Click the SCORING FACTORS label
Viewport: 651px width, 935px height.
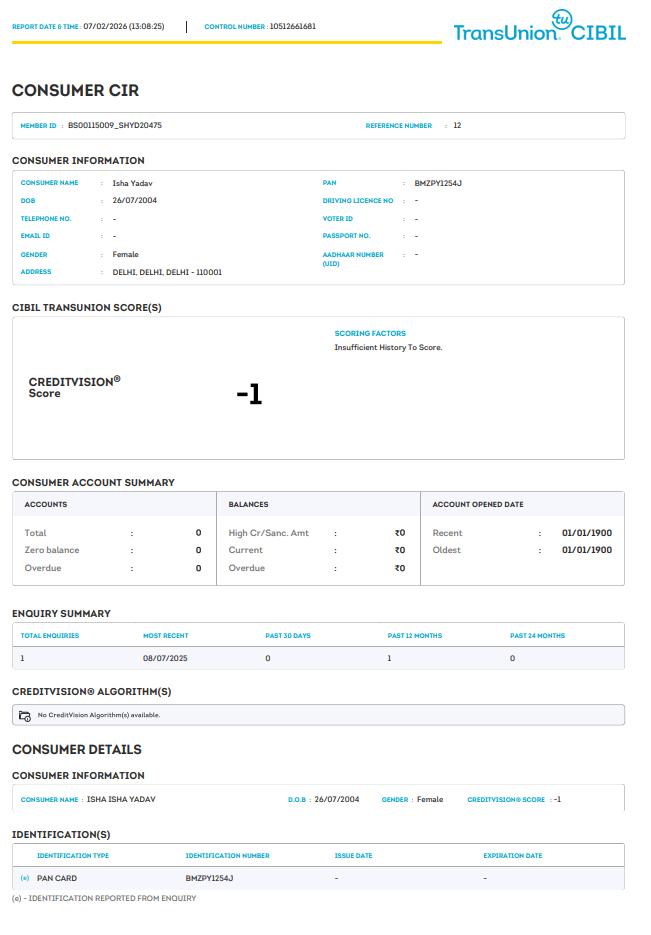point(370,333)
